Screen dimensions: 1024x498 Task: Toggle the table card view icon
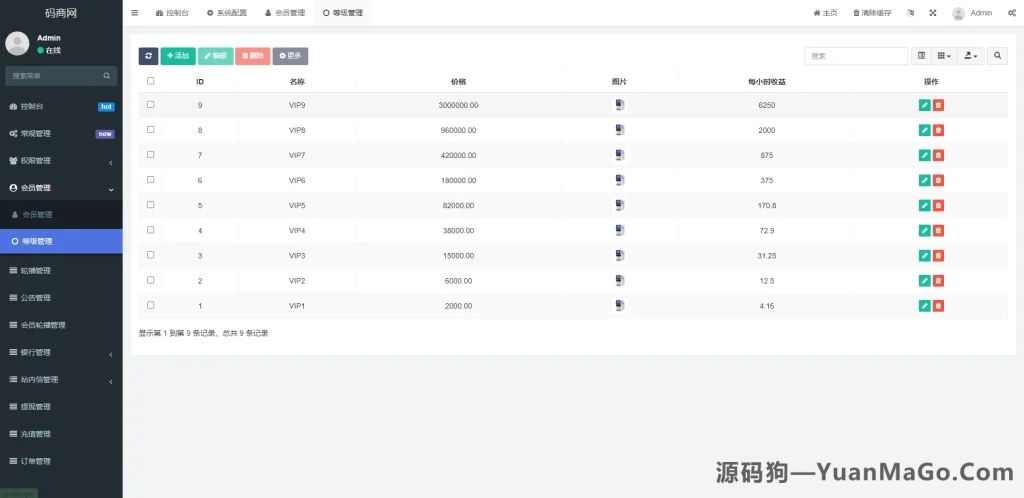click(922, 56)
